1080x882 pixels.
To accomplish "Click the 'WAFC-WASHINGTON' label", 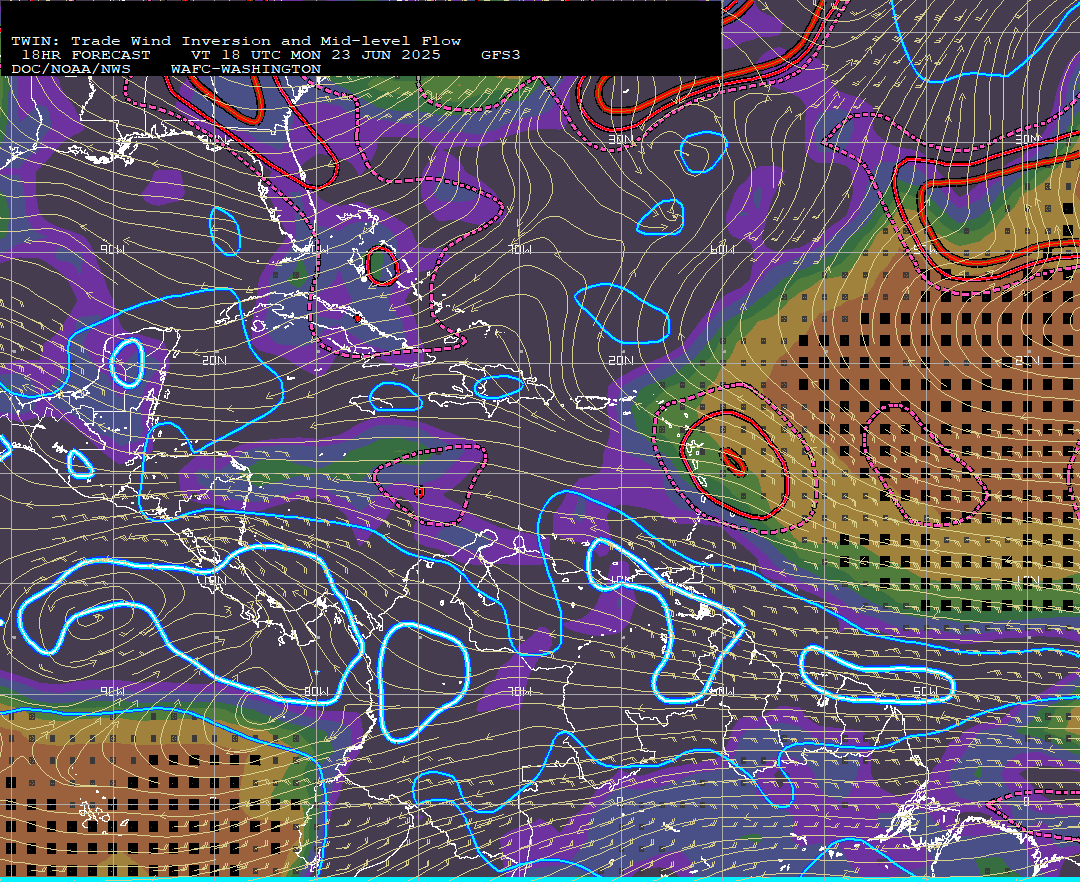I will click(246, 69).
